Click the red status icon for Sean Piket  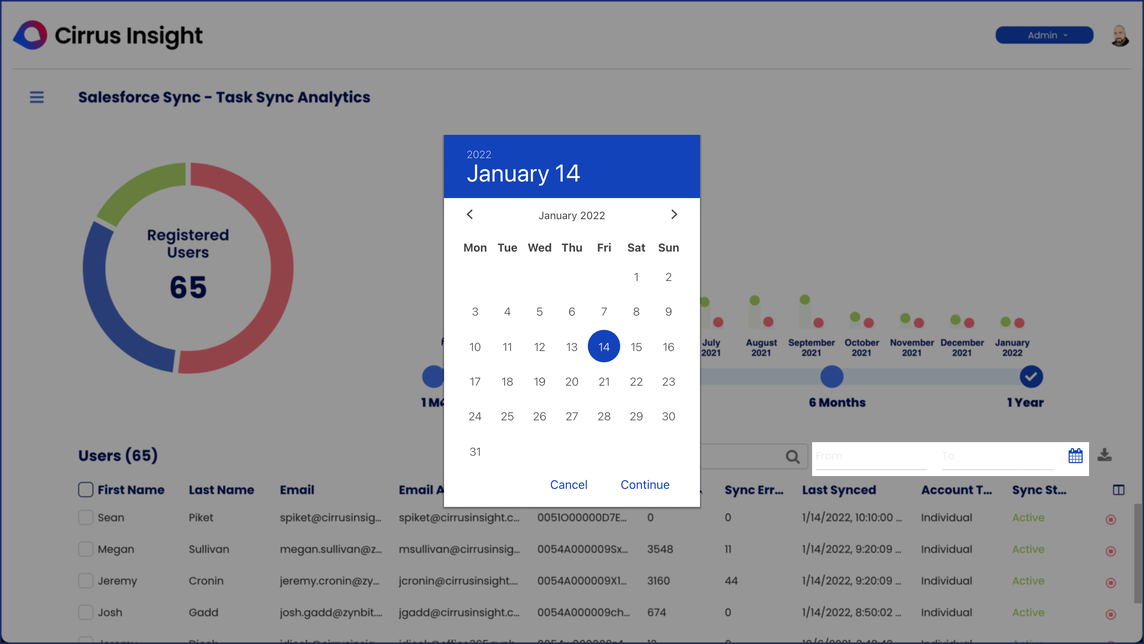[x=1110, y=519]
